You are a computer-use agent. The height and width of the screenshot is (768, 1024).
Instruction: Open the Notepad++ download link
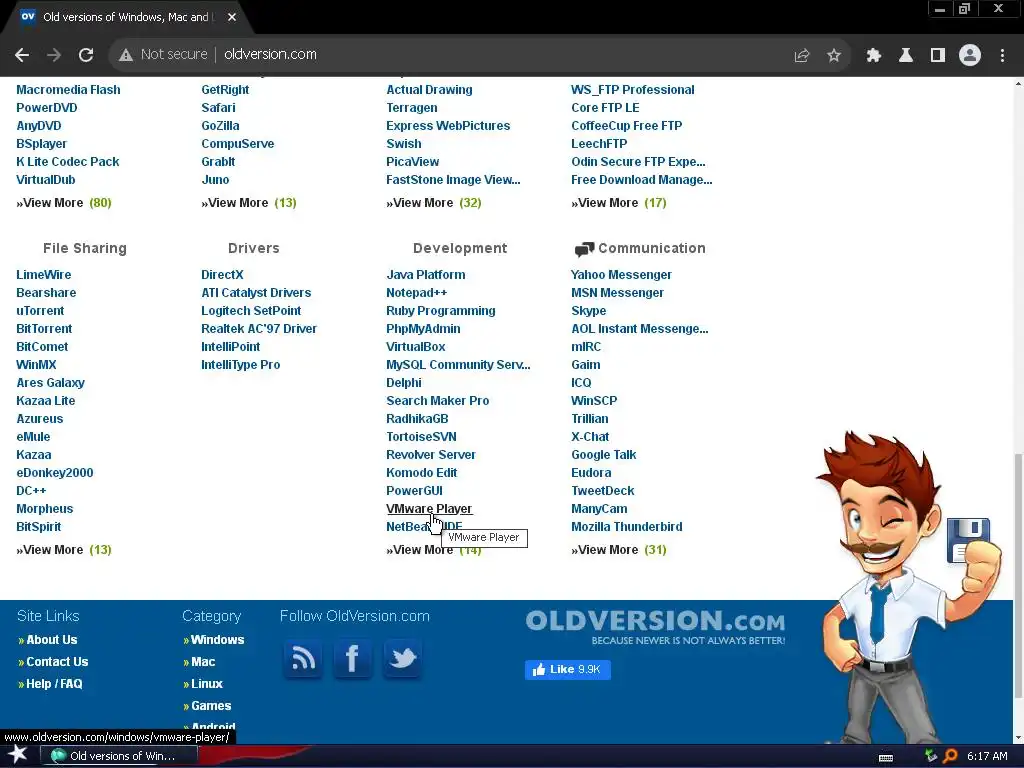pos(417,293)
